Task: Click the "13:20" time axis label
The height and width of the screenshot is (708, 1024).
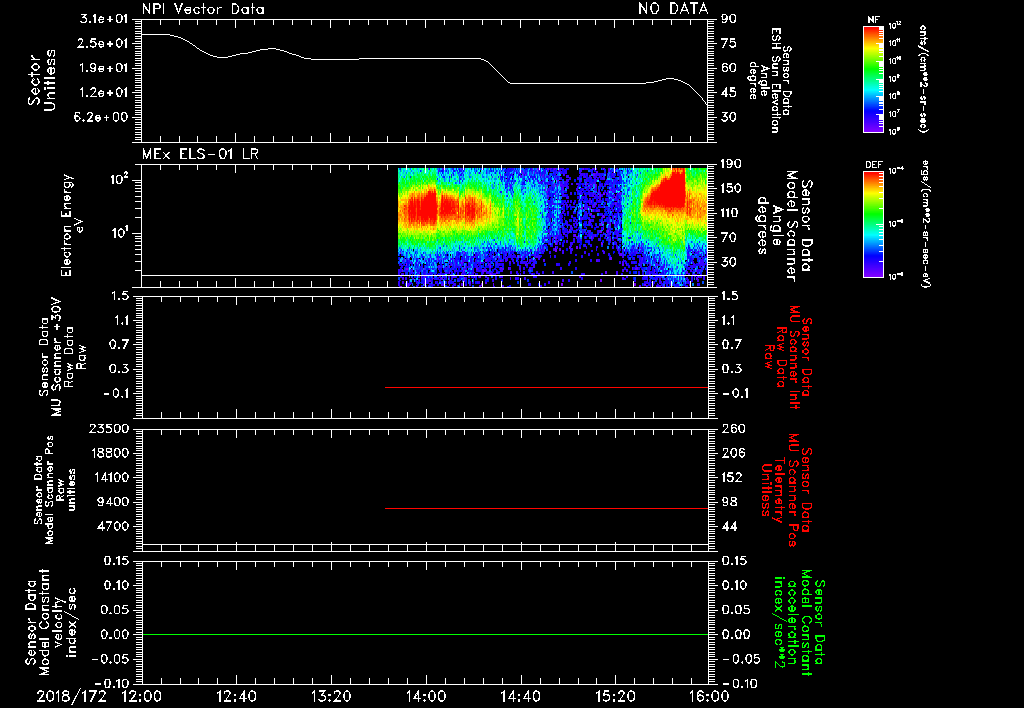Action: 331,696
